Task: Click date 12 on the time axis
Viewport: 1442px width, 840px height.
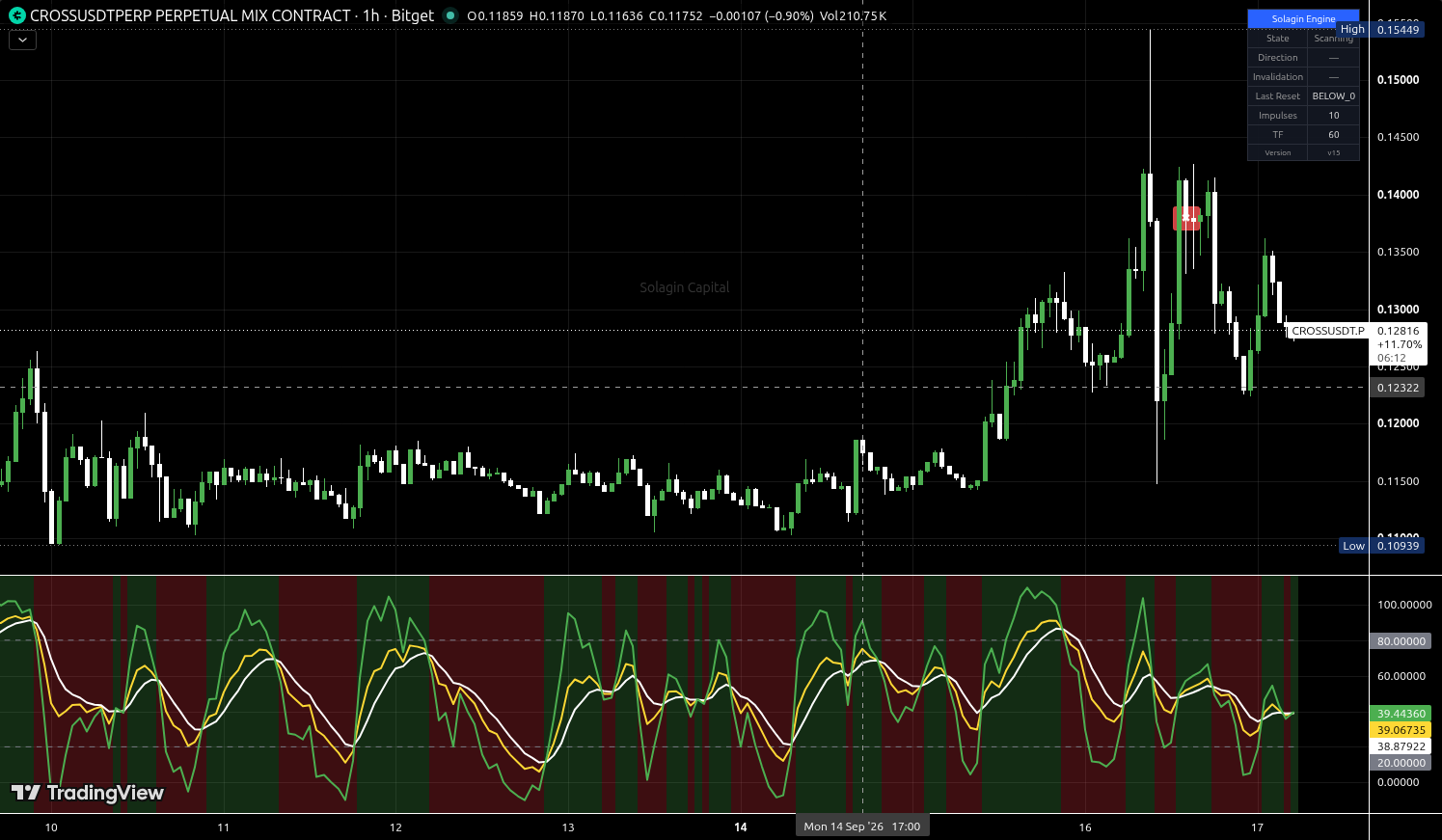Action: click(x=395, y=827)
